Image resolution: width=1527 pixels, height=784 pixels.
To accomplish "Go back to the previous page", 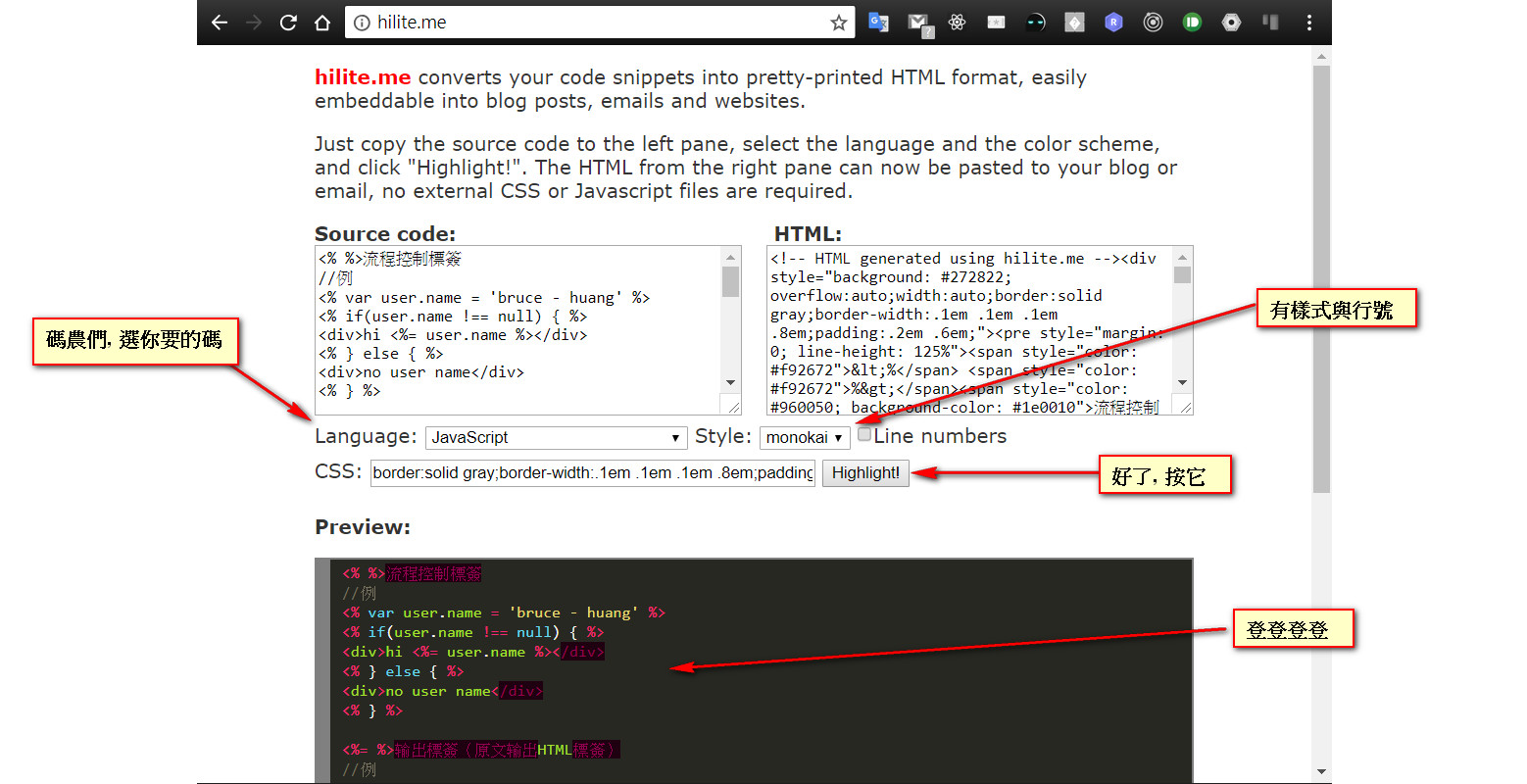I will (220, 23).
